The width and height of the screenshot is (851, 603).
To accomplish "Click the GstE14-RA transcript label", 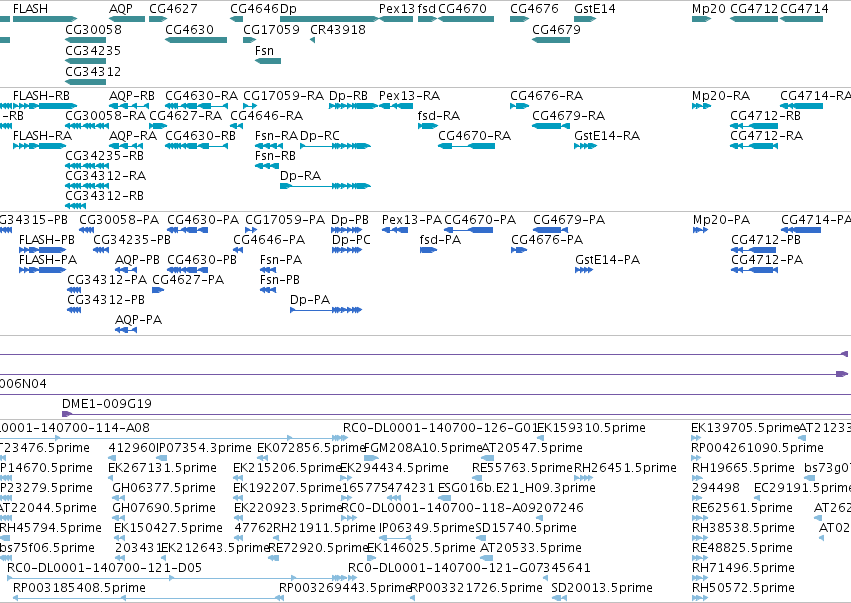I will point(607,136).
